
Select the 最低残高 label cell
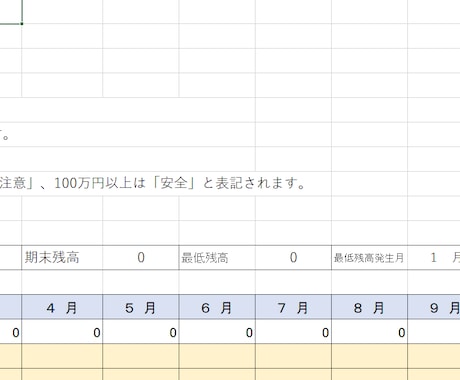(x=217, y=257)
